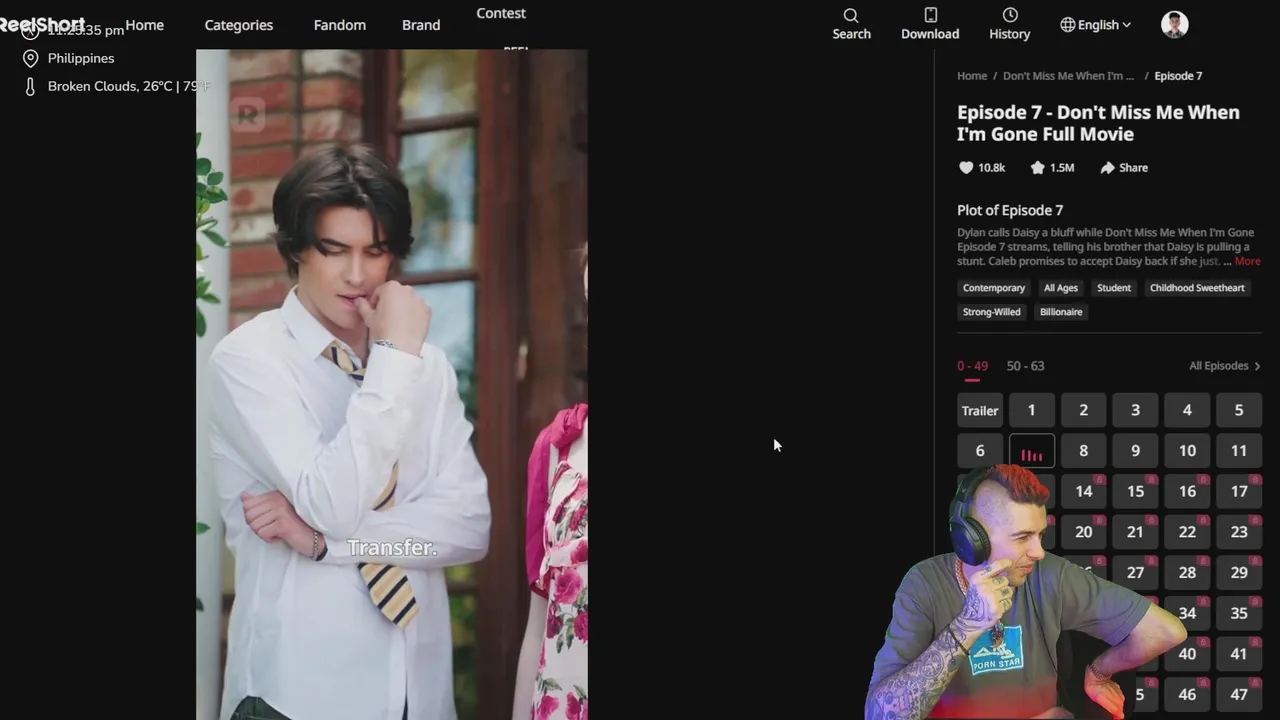The image size is (1280, 720).
Task: Play episode 4
Action: (1187, 410)
